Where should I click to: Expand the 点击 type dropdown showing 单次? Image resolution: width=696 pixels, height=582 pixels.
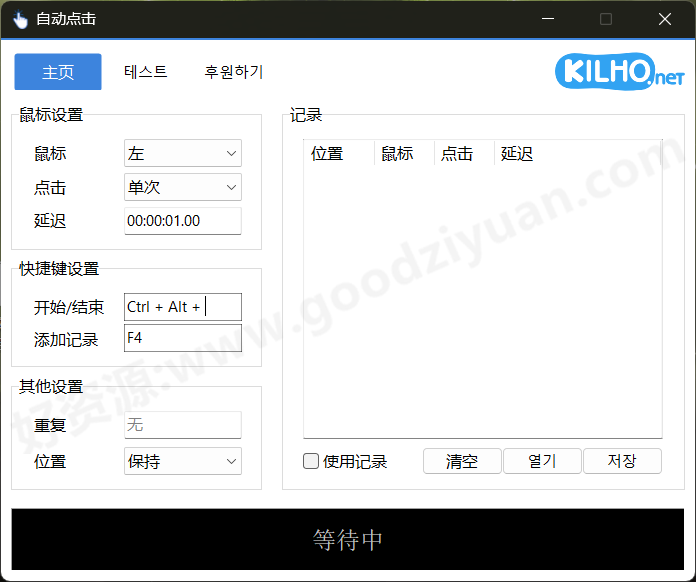[x=183, y=187]
